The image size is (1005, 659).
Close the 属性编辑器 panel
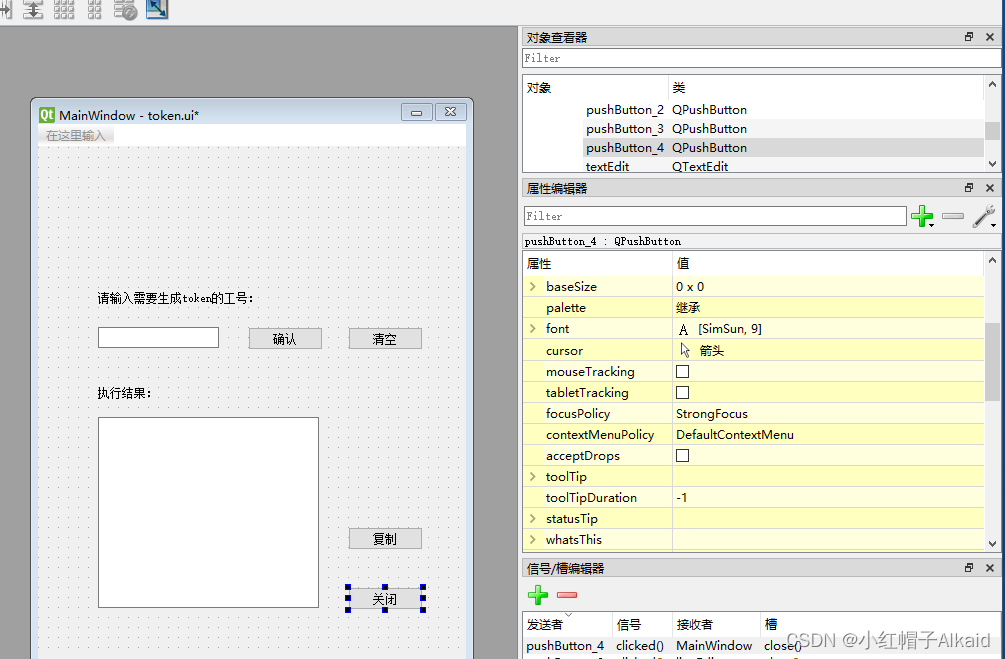click(x=990, y=188)
